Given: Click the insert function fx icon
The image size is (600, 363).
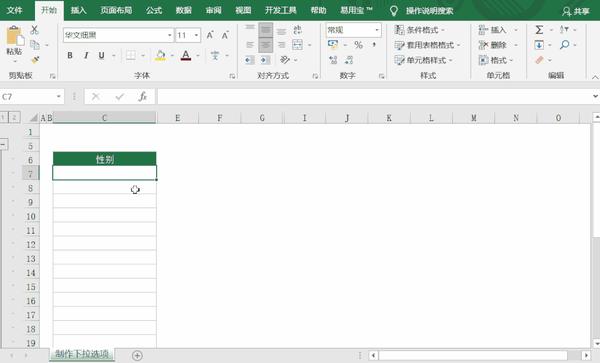Looking at the screenshot, I should 142,97.
